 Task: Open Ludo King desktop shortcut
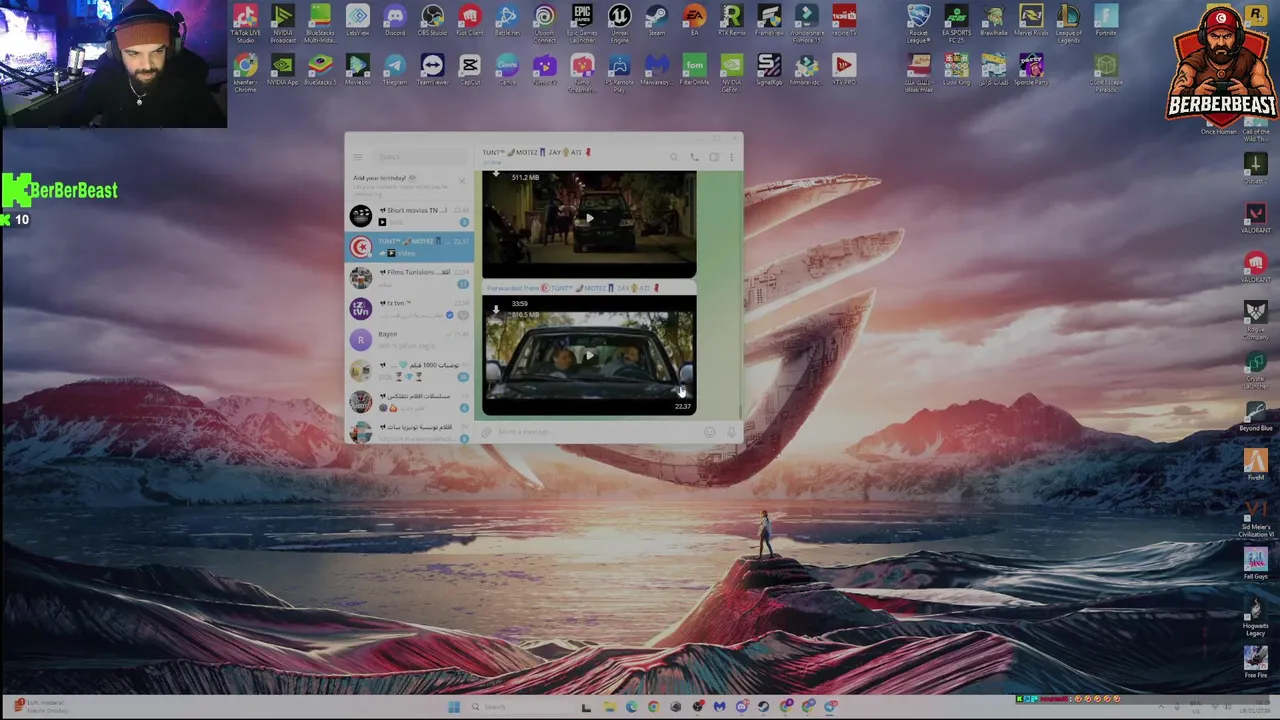tap(956, 71)
